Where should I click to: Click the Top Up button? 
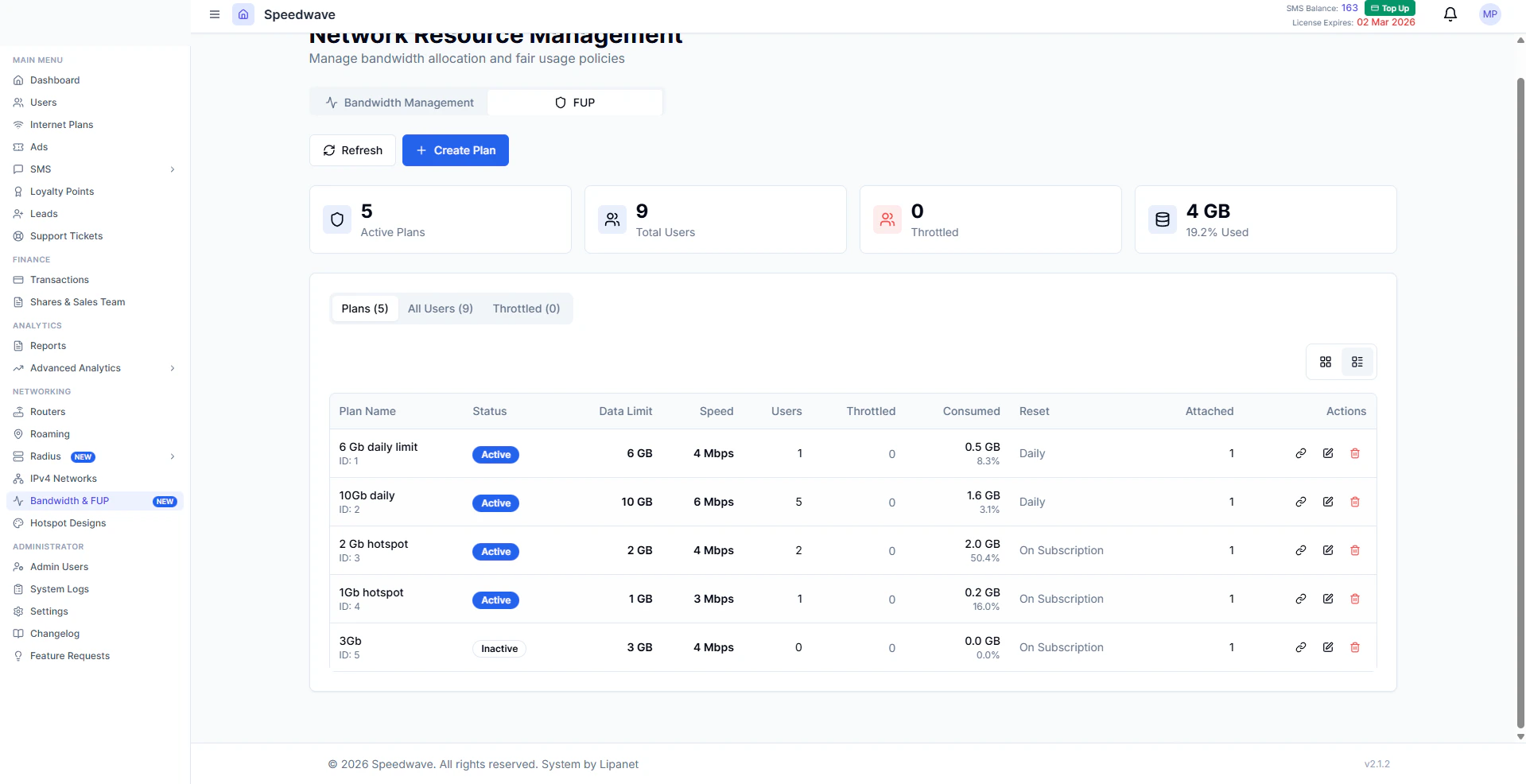pyautogui.click(x=1390, y=8)
